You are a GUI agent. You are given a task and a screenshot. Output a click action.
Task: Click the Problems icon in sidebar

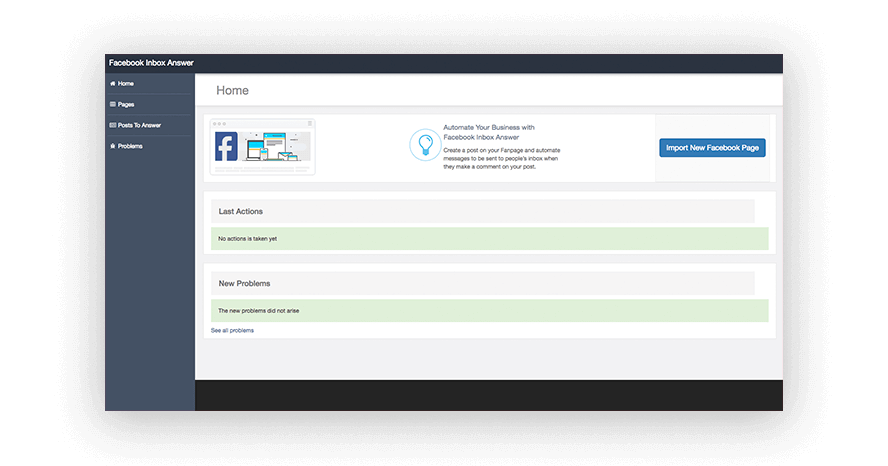coord(112,146)
